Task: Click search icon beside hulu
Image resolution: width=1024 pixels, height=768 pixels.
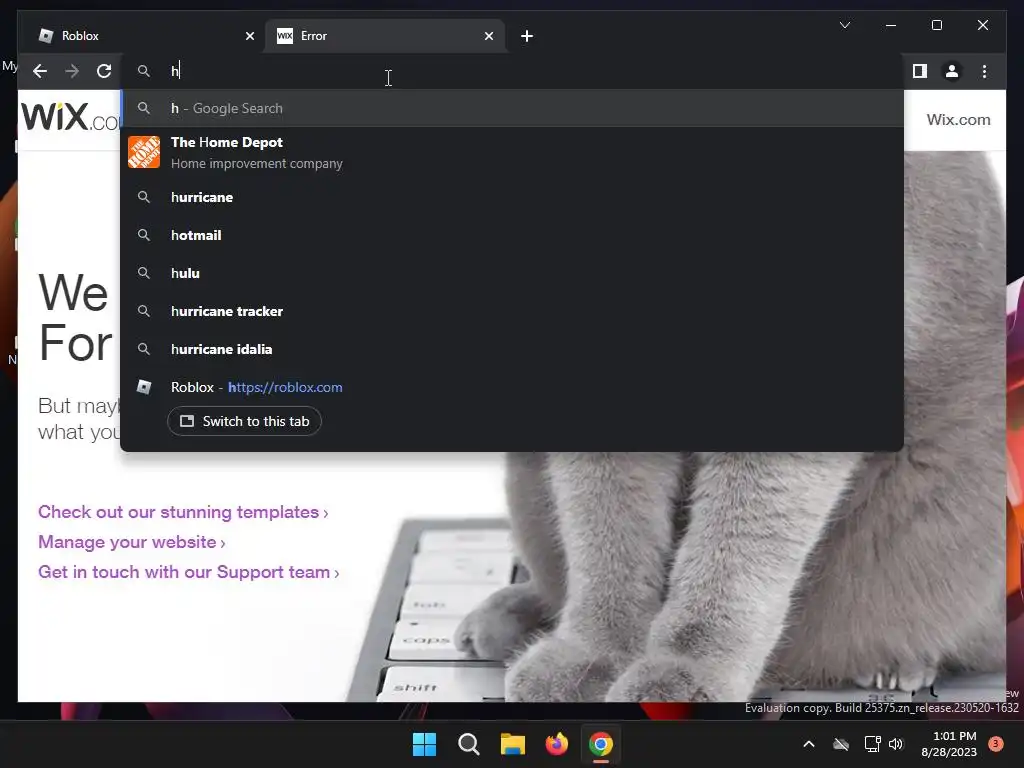Action: tap(144, 273)
